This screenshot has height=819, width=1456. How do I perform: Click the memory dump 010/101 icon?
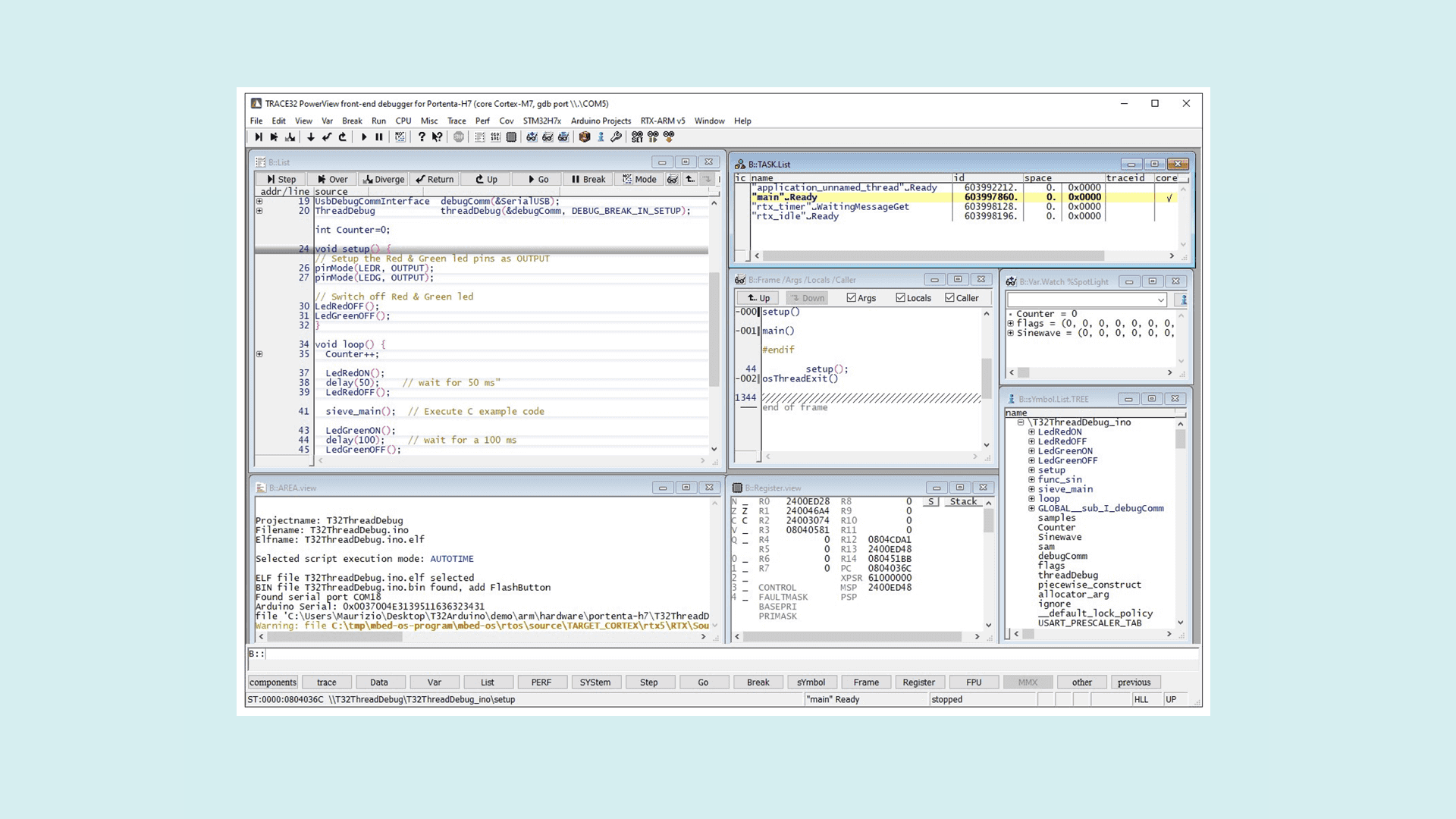click(495, 137)
